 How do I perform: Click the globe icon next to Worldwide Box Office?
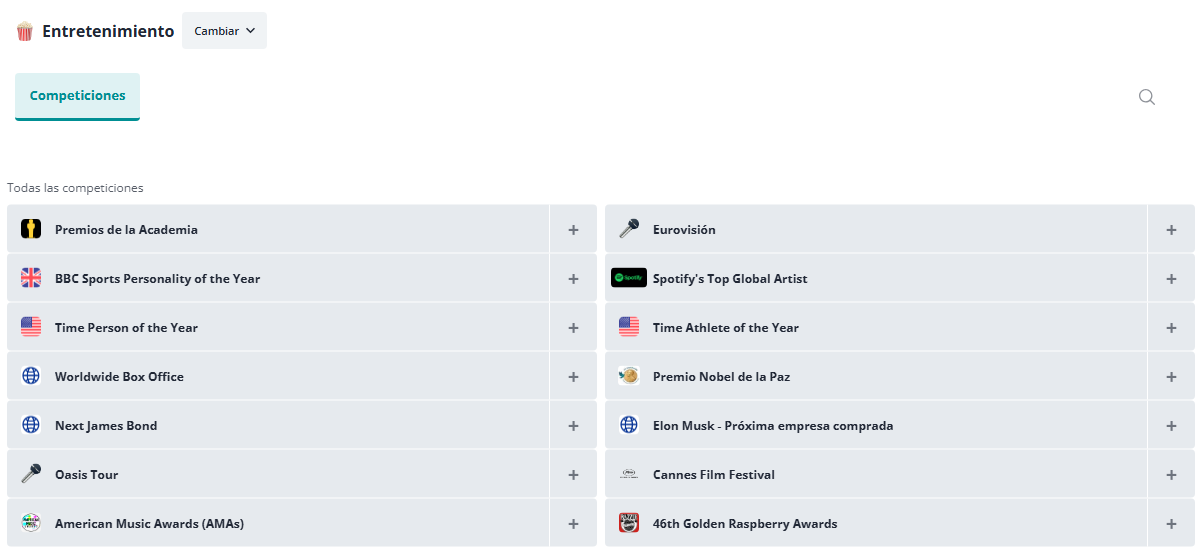pos(31,376)
